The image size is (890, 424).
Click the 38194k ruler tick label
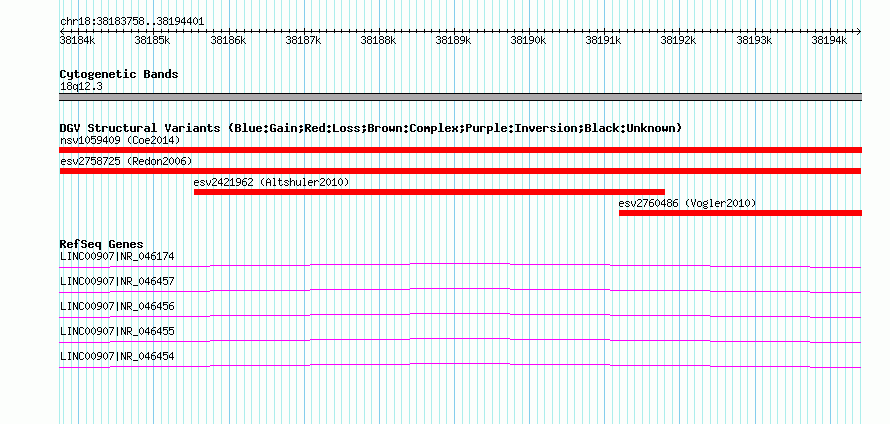click(830, 40)
